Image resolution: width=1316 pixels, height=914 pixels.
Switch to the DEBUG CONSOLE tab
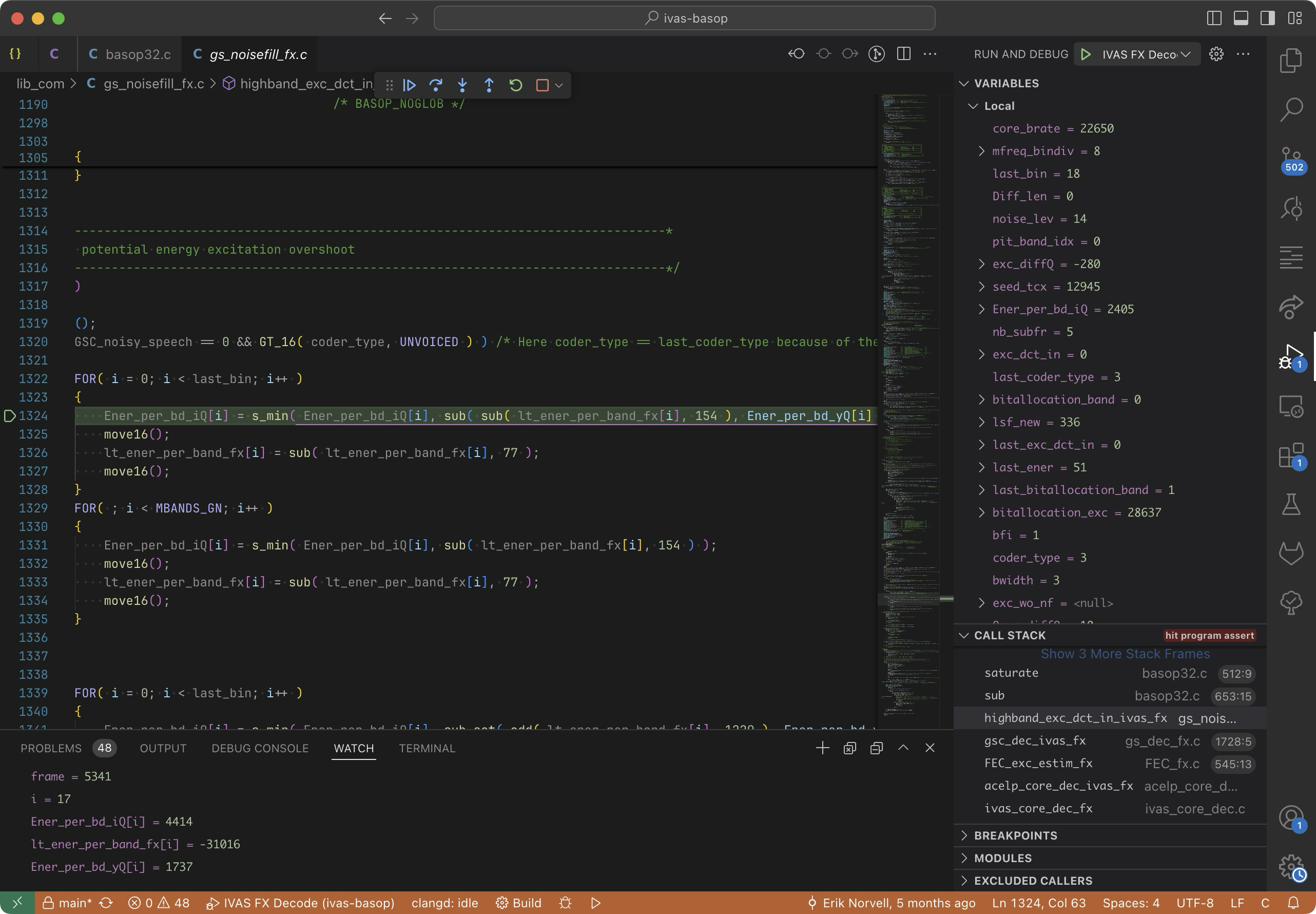[260, 749]
